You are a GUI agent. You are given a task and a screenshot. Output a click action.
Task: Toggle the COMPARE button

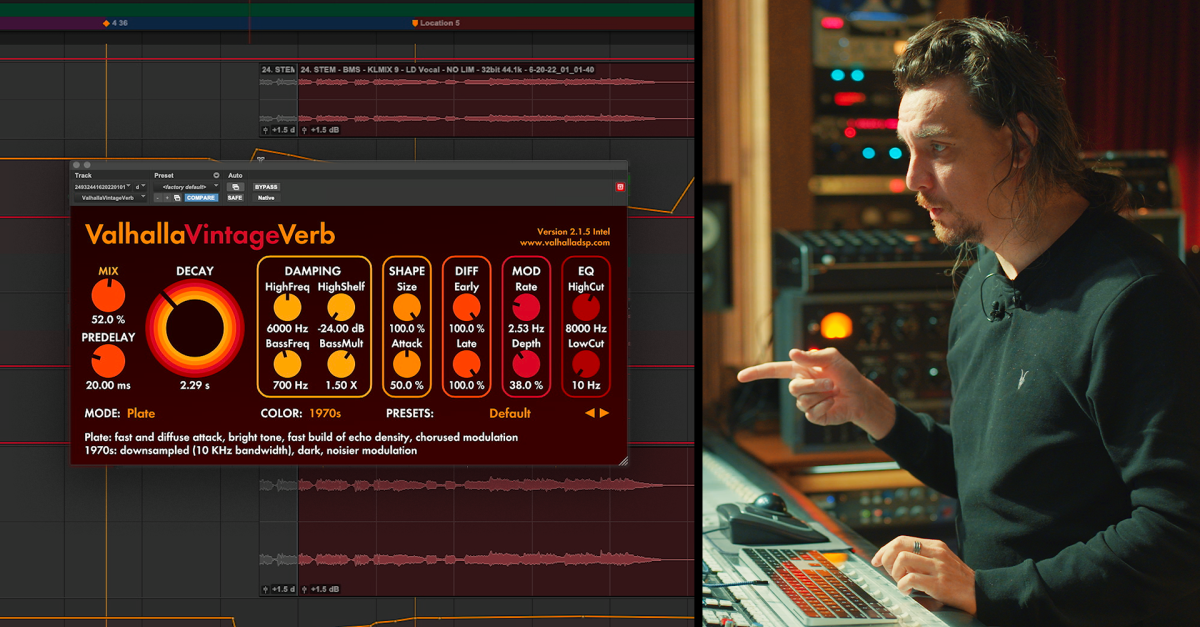point(201,198)
